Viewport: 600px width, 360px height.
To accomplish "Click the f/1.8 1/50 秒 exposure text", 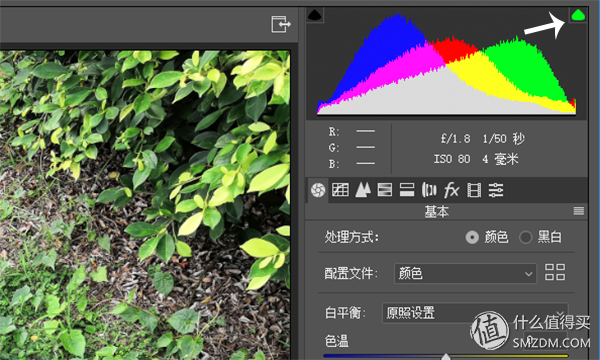I will (482, 138).
